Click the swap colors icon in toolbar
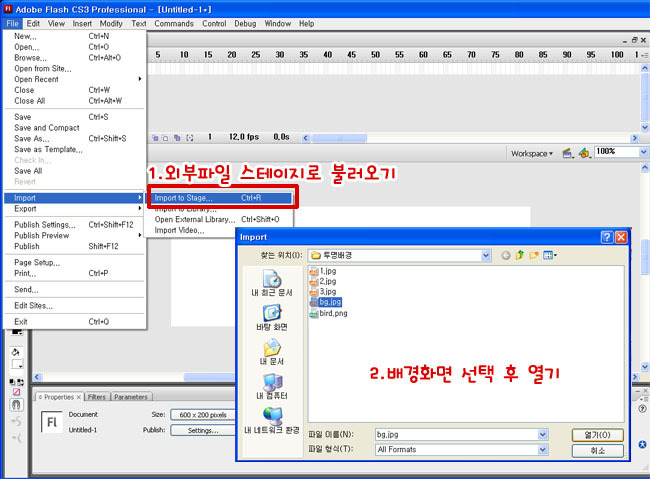The image size is (650, 479). pos(20,382)
